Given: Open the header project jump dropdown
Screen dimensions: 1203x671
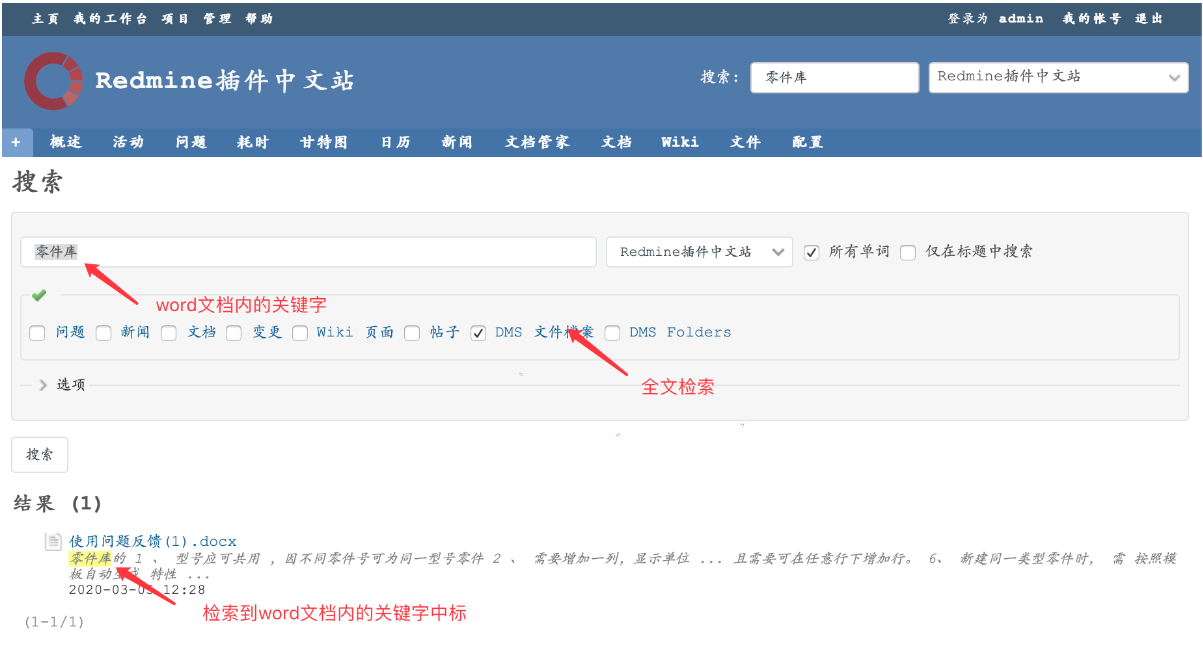Looking at the screenshot, I should point(1058,77).
